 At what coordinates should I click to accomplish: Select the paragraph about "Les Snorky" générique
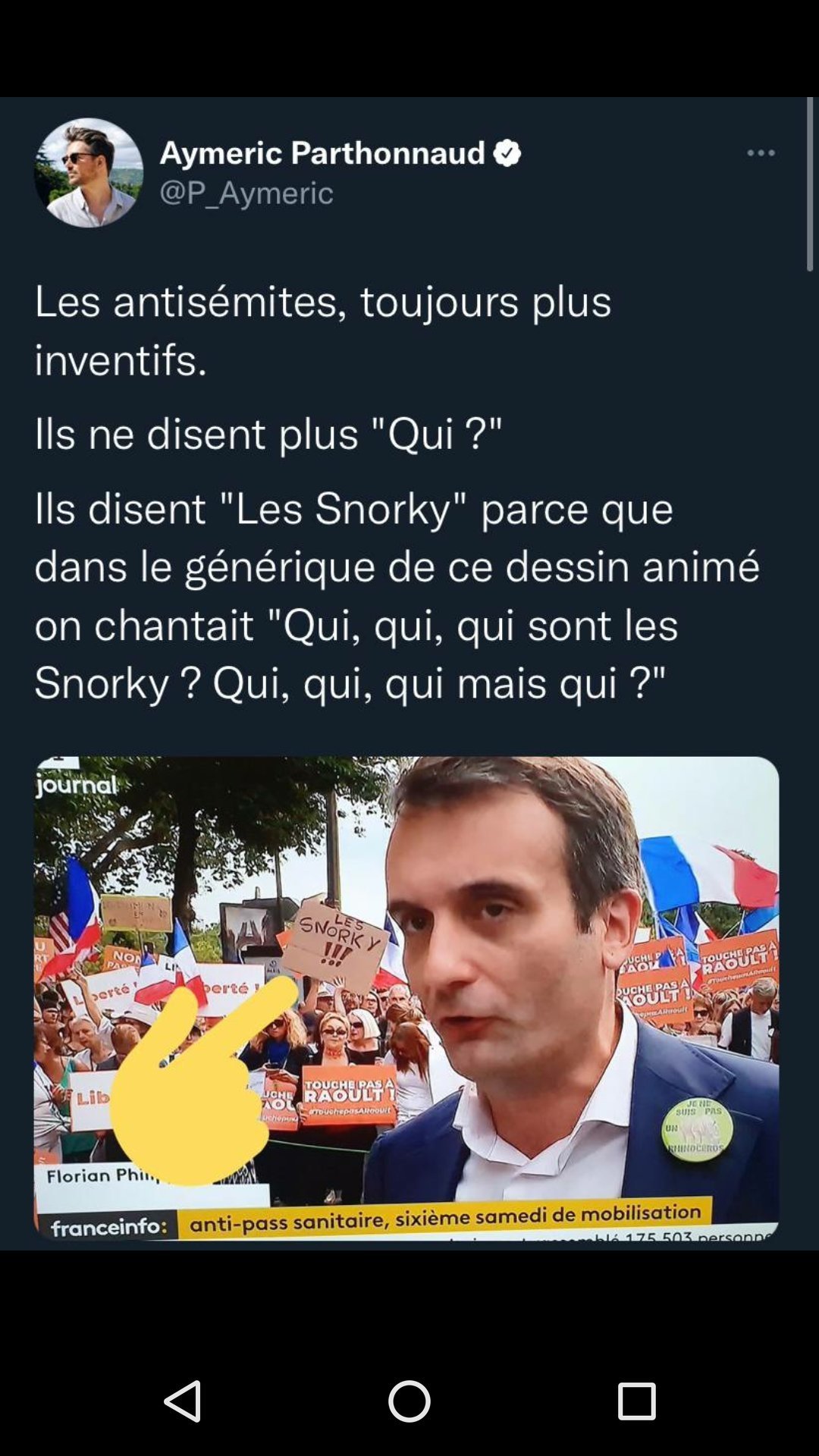point(397,595)
